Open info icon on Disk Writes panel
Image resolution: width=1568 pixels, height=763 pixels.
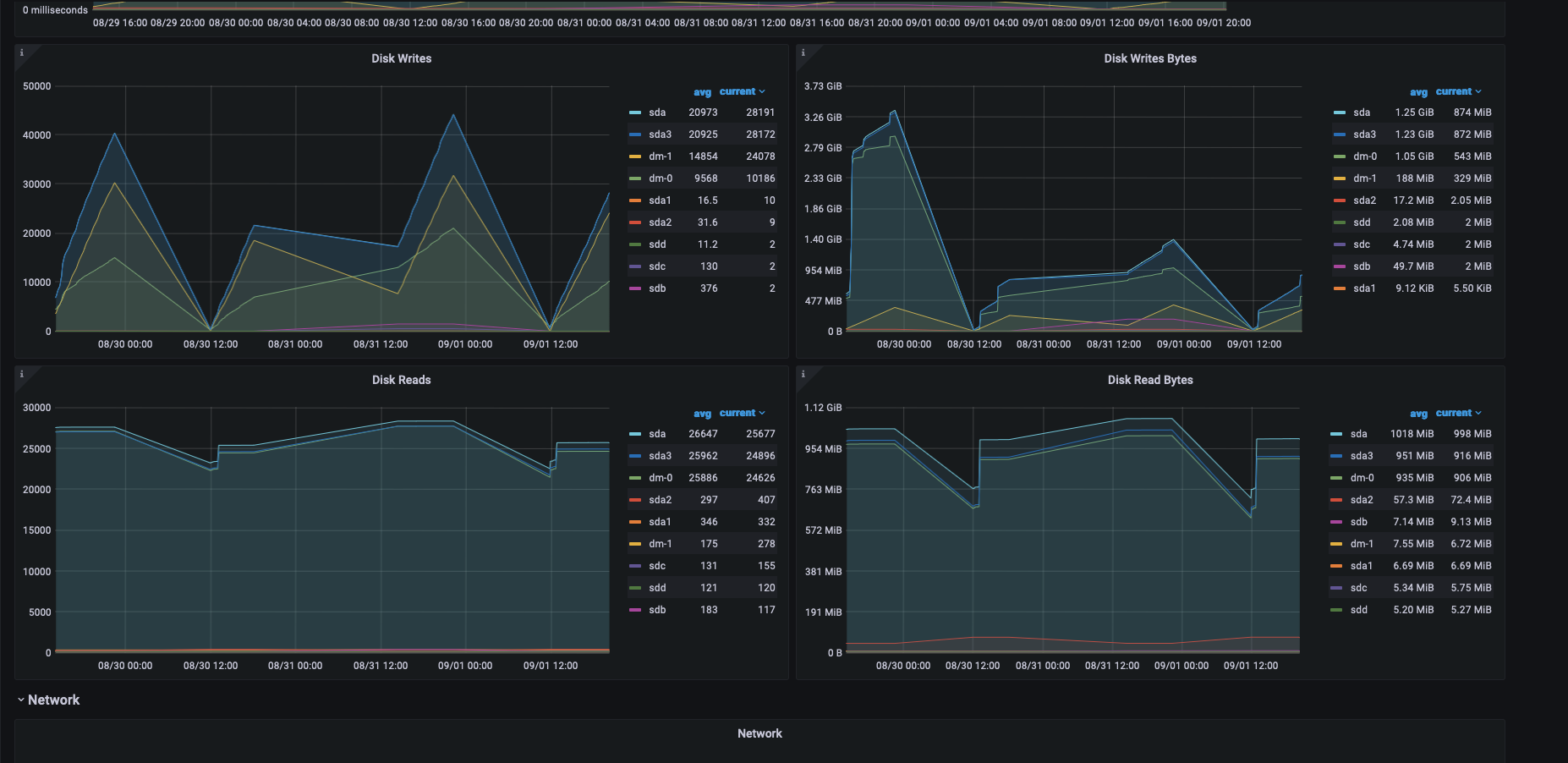(22, 52)
